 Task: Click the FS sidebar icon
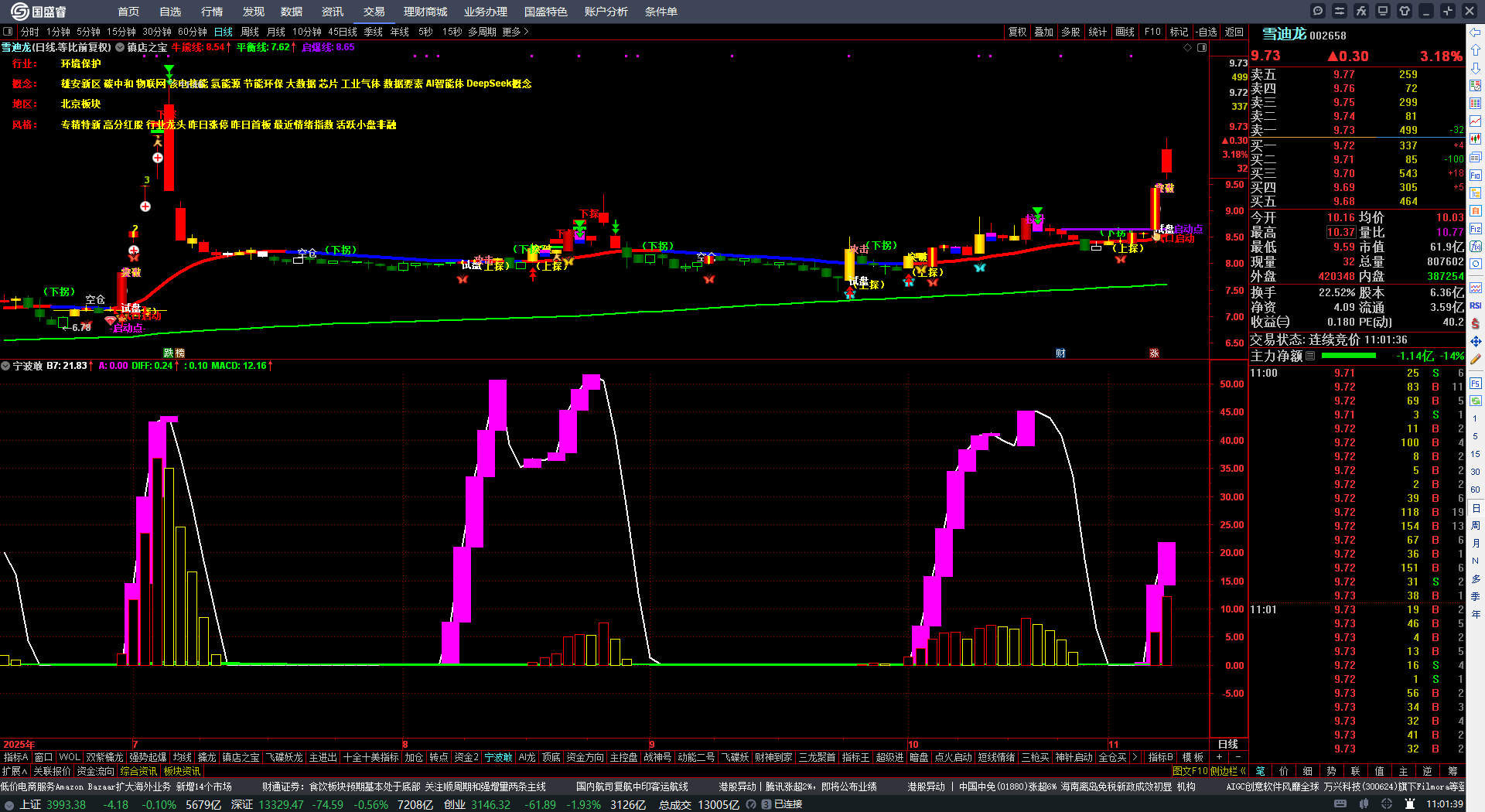pos(1476,383)
